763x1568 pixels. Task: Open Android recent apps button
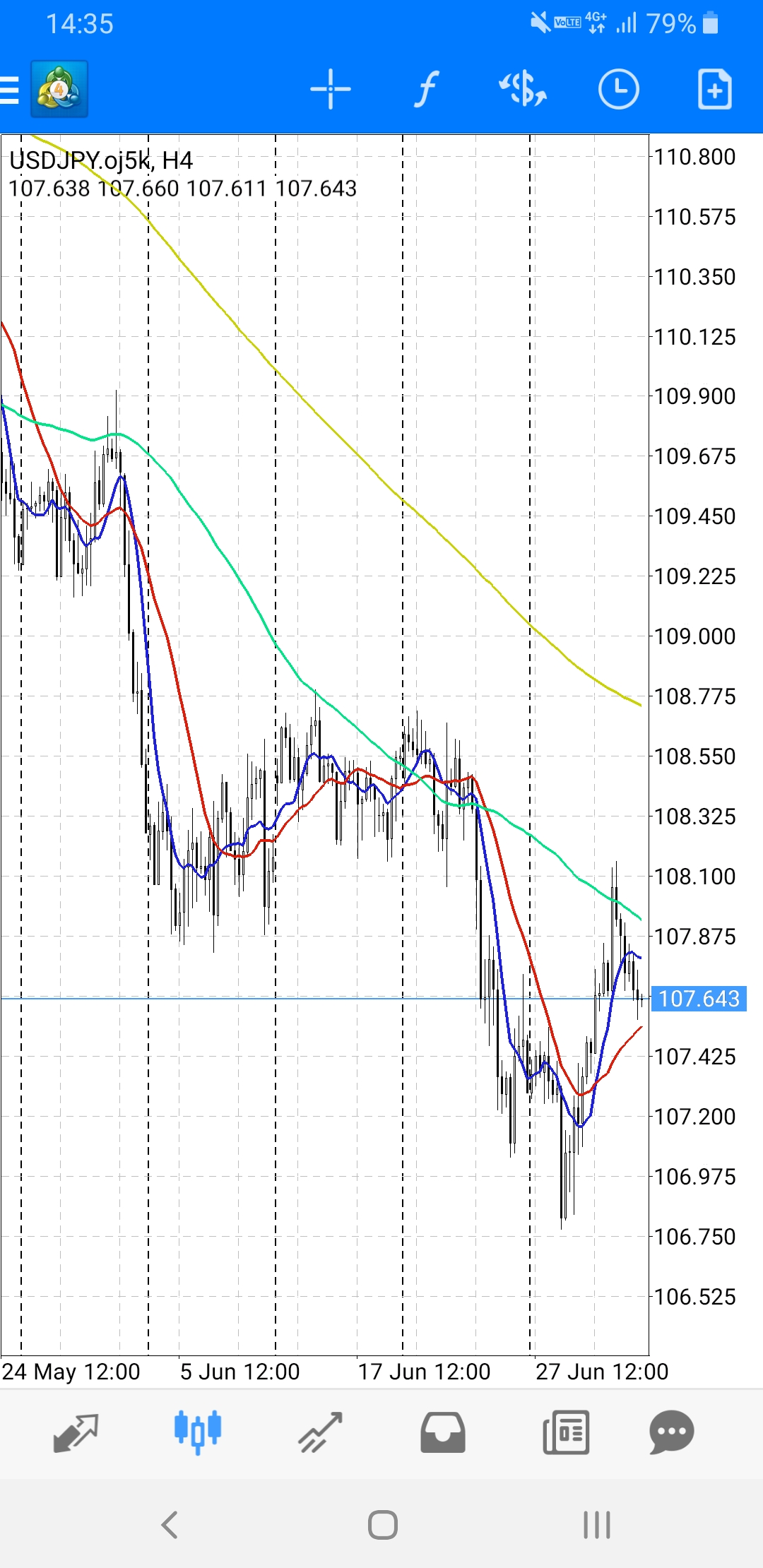coord(596,1525)
